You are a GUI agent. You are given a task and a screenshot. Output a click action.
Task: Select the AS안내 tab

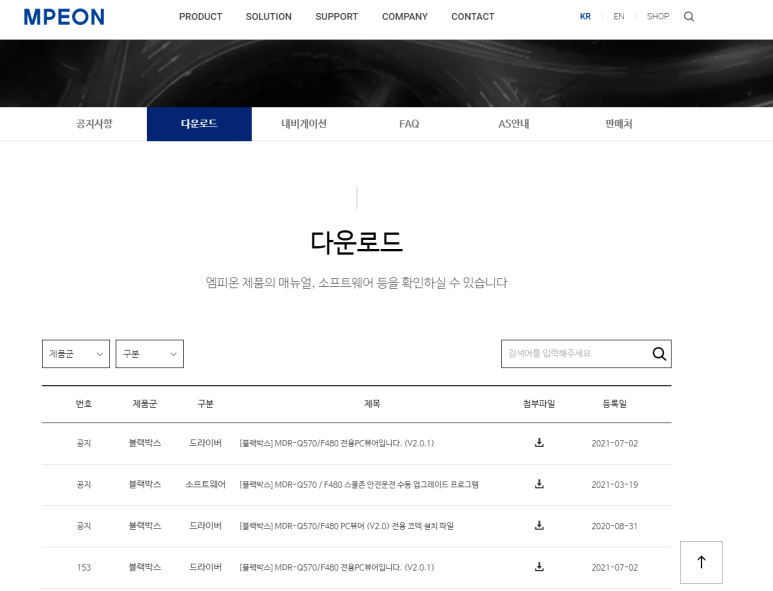514,124
